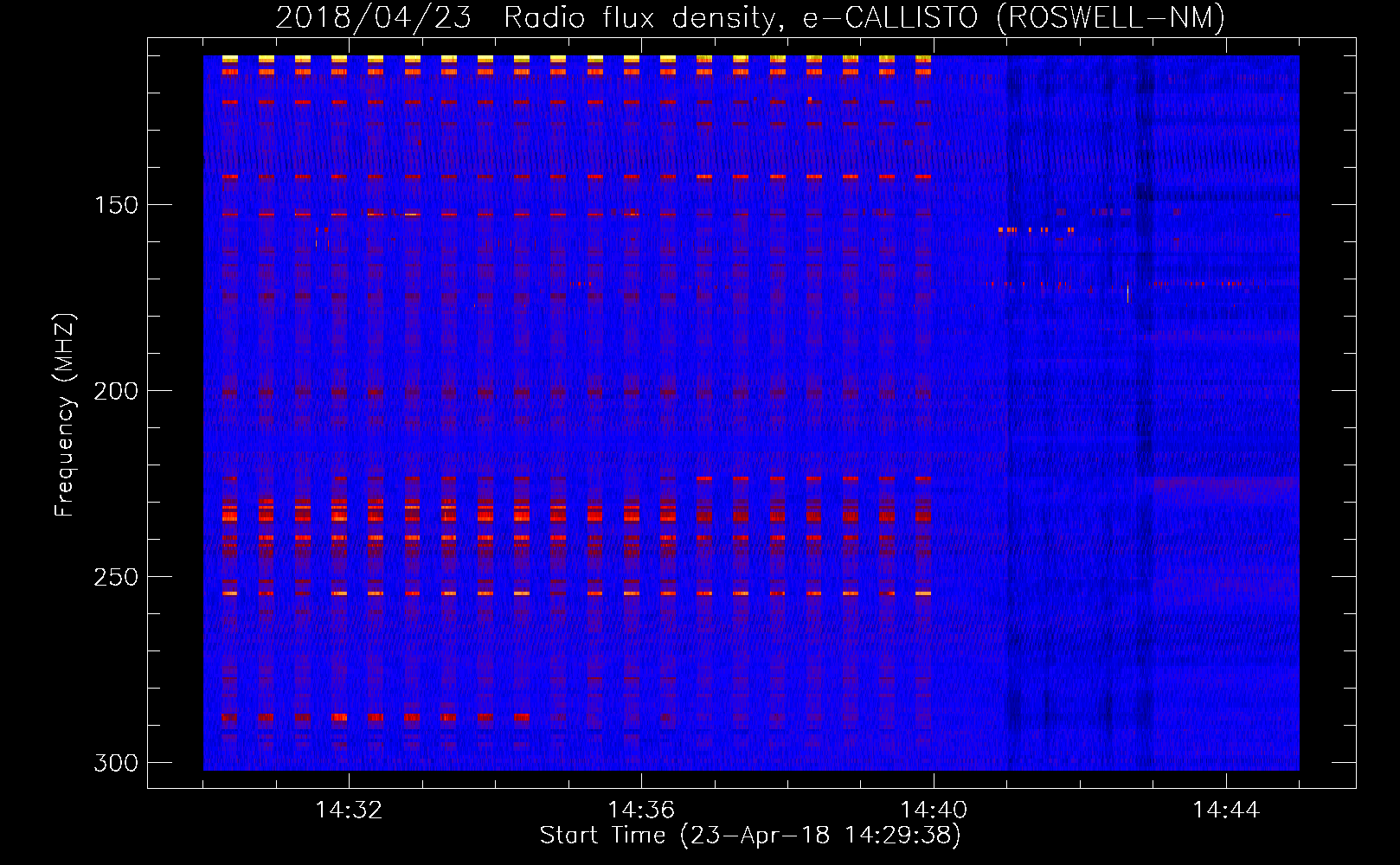Select the e-CALLISTO (ROSWELL-NM) station label

tap(1013, 18)
